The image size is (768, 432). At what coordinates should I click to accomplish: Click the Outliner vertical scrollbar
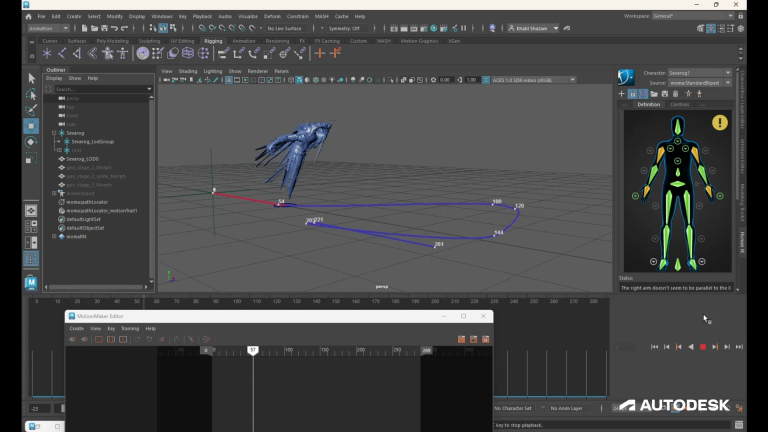click(151, 189)
